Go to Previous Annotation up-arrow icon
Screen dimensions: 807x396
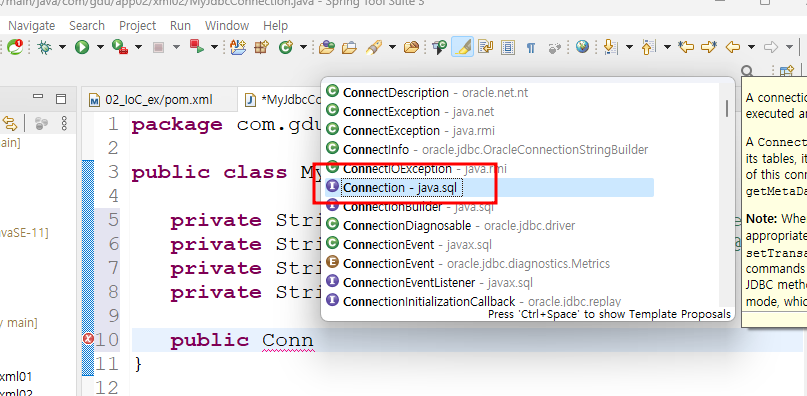click(x=648, y=47)
